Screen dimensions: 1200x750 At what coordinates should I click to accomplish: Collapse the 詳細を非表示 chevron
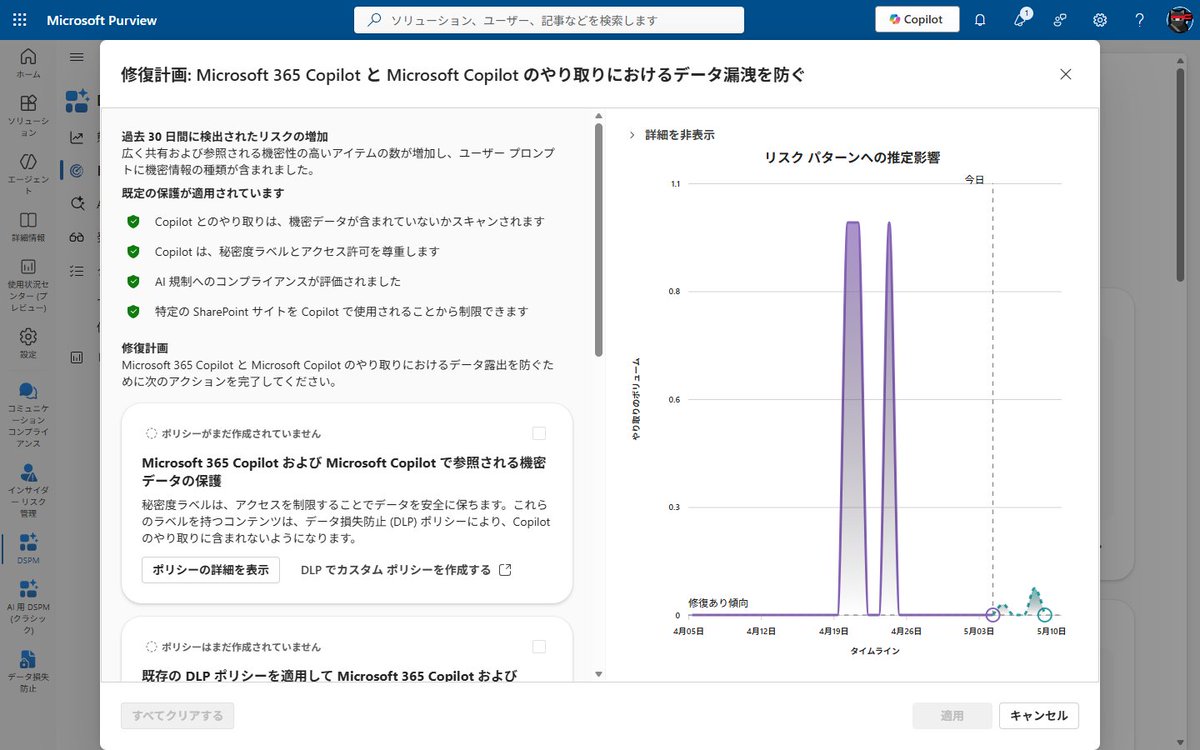(632, 135)
